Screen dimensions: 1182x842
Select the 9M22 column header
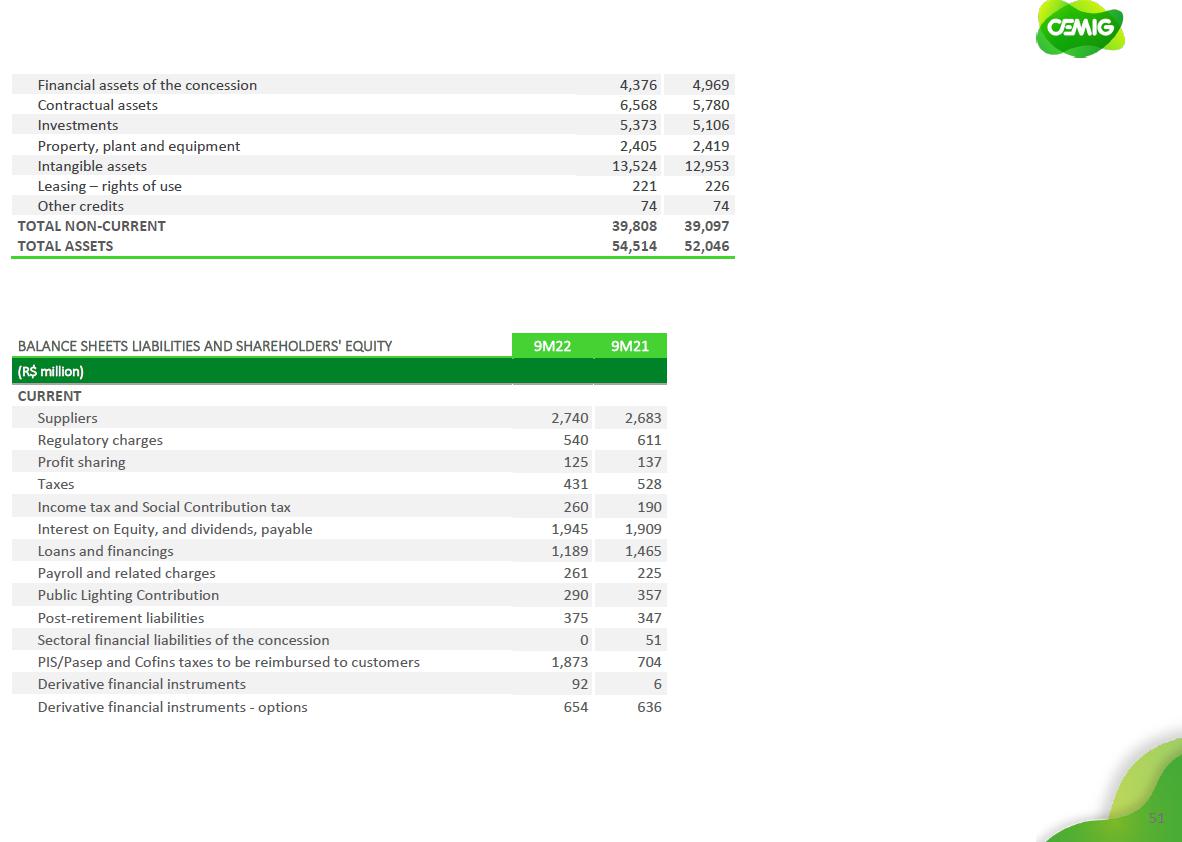click(552, 346)
